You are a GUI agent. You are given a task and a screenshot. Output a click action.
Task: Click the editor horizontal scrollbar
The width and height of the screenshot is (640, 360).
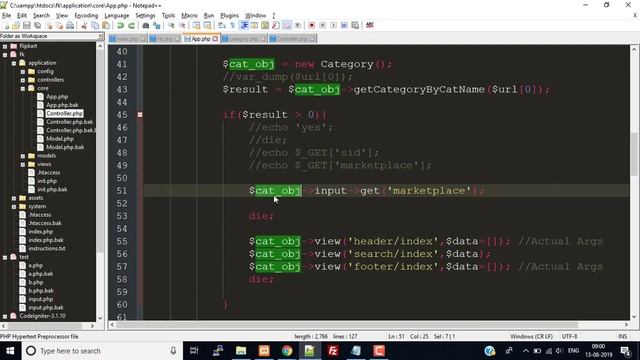[346, 325]
